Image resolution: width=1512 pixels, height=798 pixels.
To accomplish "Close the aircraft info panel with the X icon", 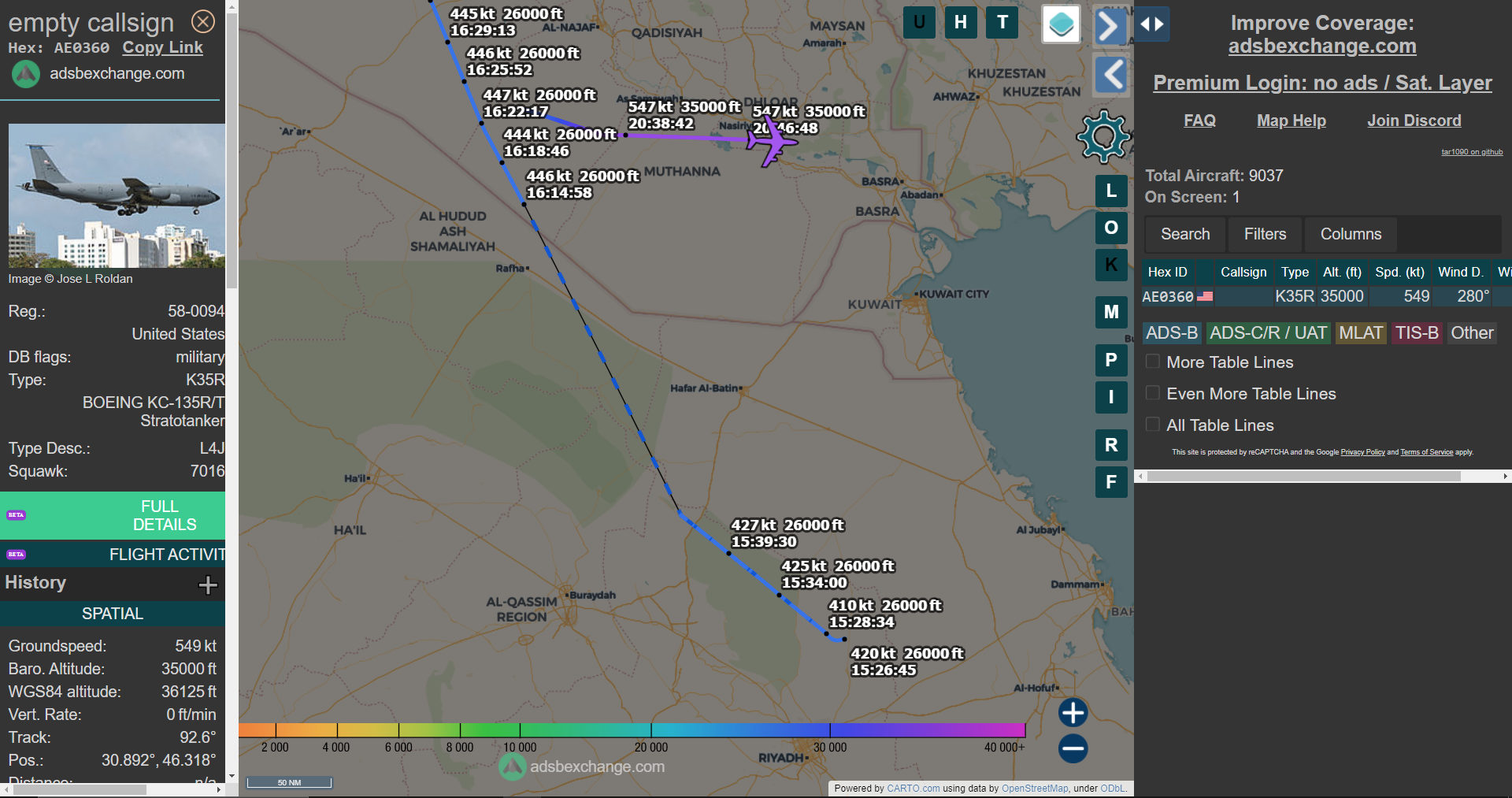I will (203, 21).
